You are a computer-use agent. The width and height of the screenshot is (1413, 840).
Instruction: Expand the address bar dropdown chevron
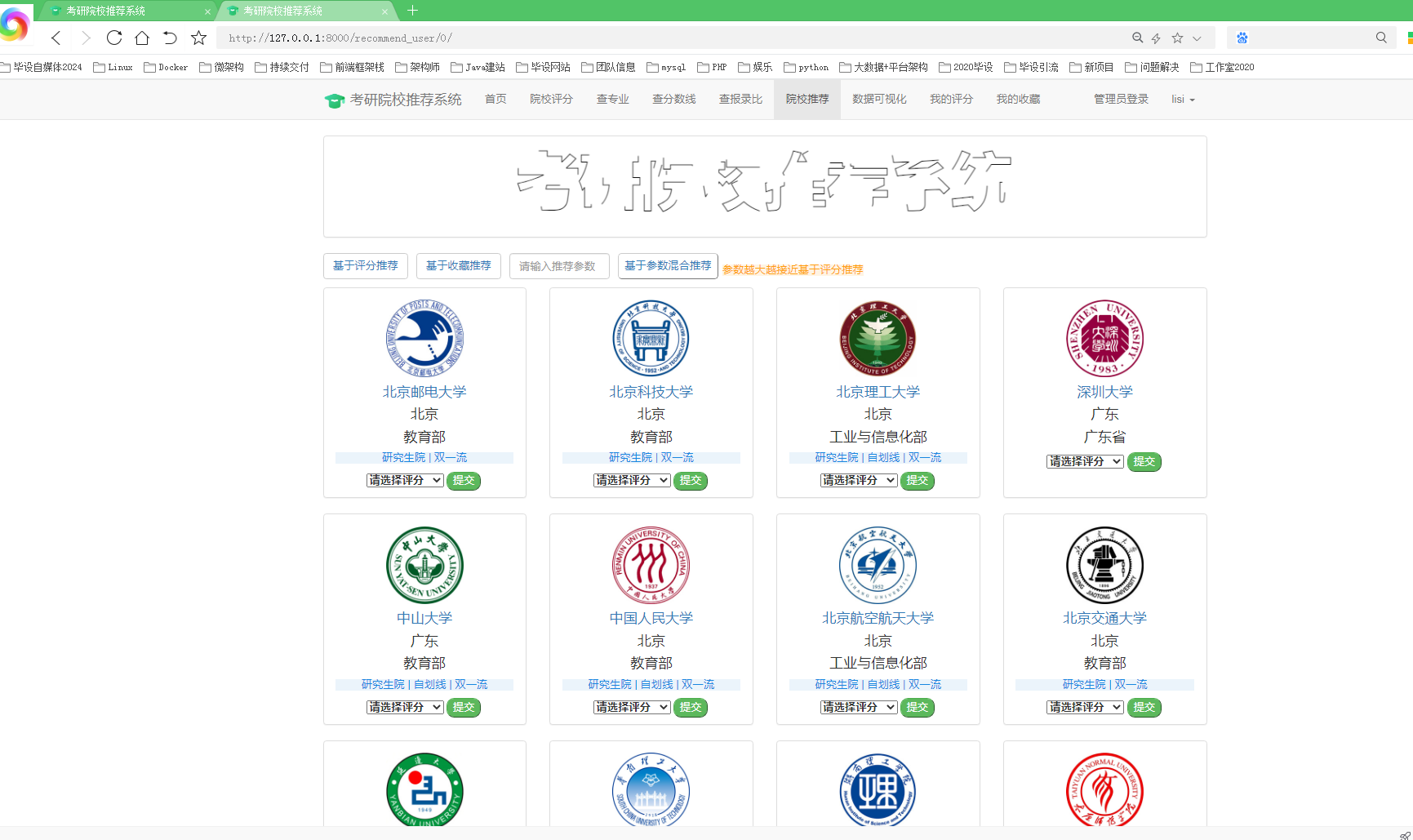1197,38
